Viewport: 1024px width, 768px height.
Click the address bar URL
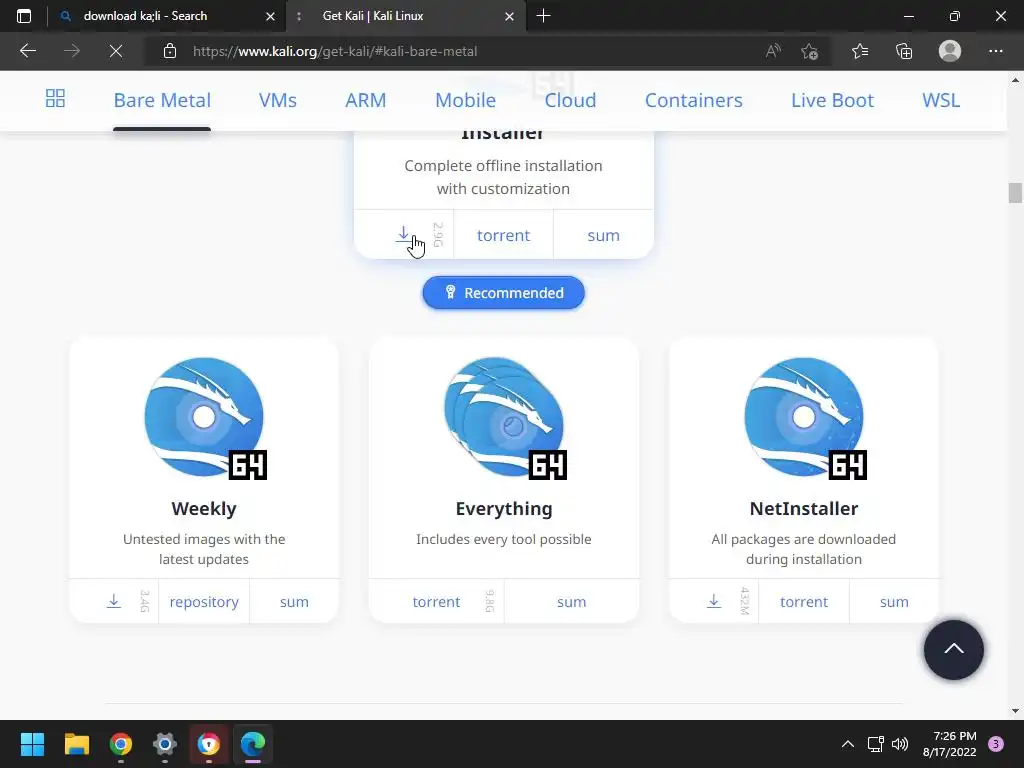[335, 51]
